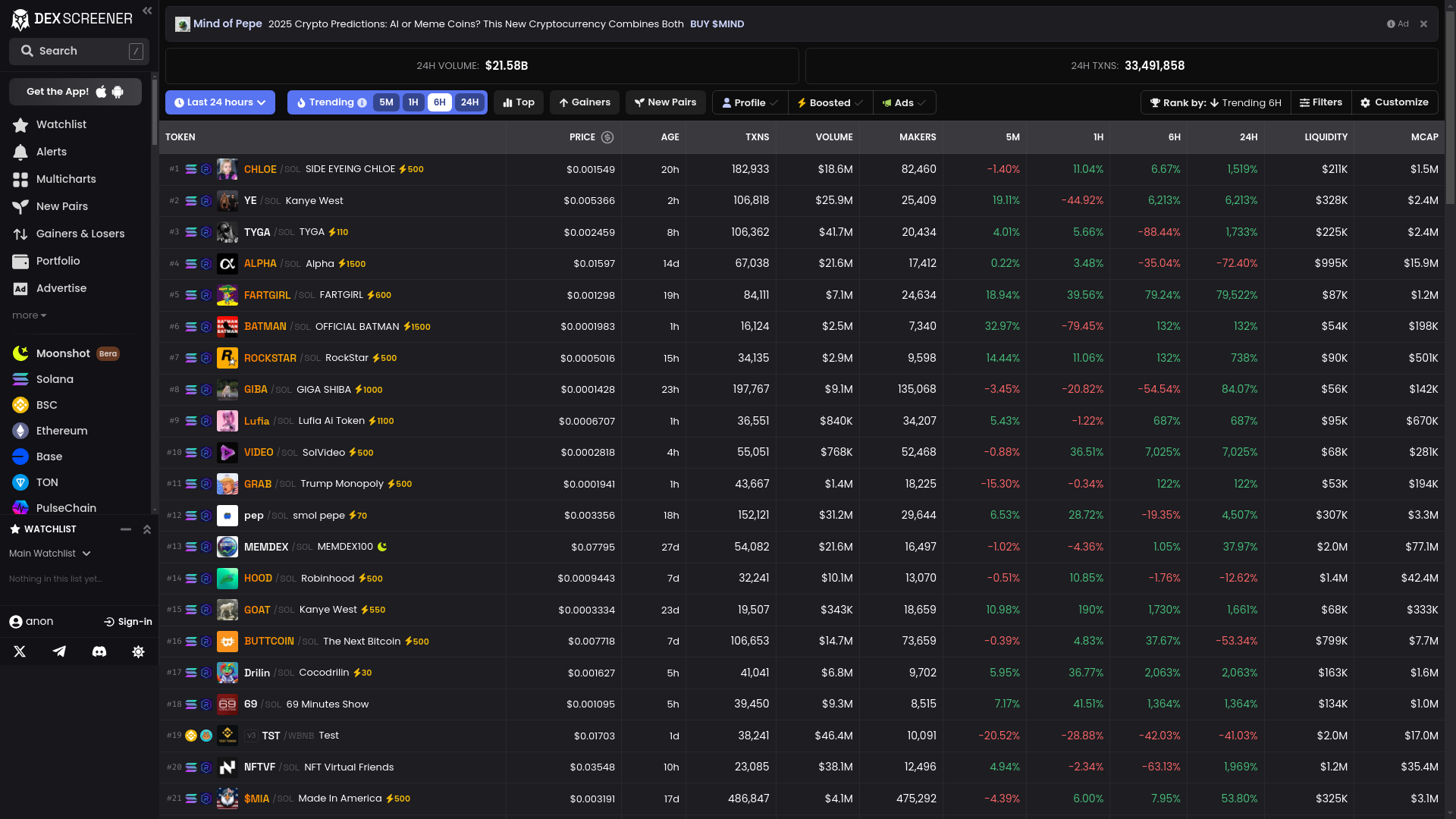This screenshot has height=819, width=1456.
Task: Open Mind of Pepe ad link
Action: 227,24
